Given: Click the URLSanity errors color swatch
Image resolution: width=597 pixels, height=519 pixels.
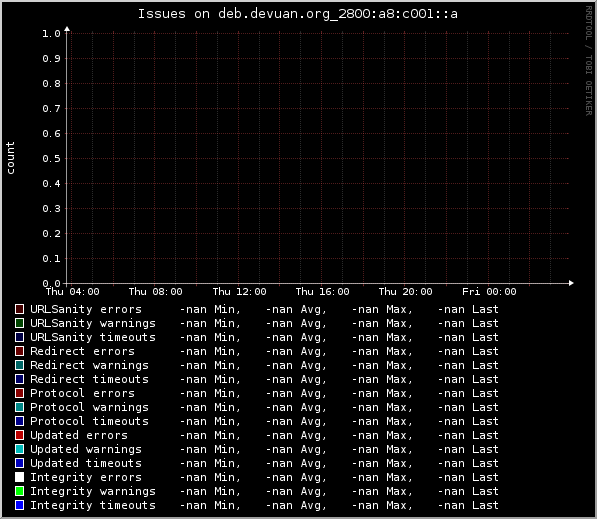Looking at the screenshot, I should click(19, 309).
